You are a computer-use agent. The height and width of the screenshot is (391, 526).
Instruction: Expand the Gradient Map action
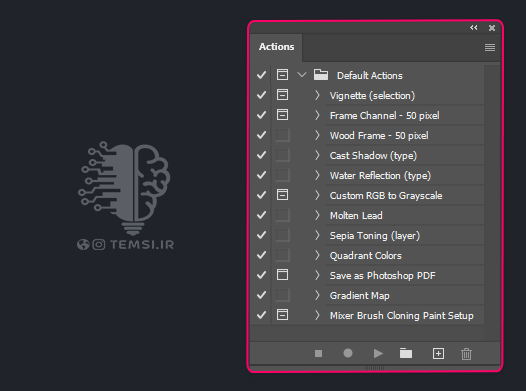point(317,295)
